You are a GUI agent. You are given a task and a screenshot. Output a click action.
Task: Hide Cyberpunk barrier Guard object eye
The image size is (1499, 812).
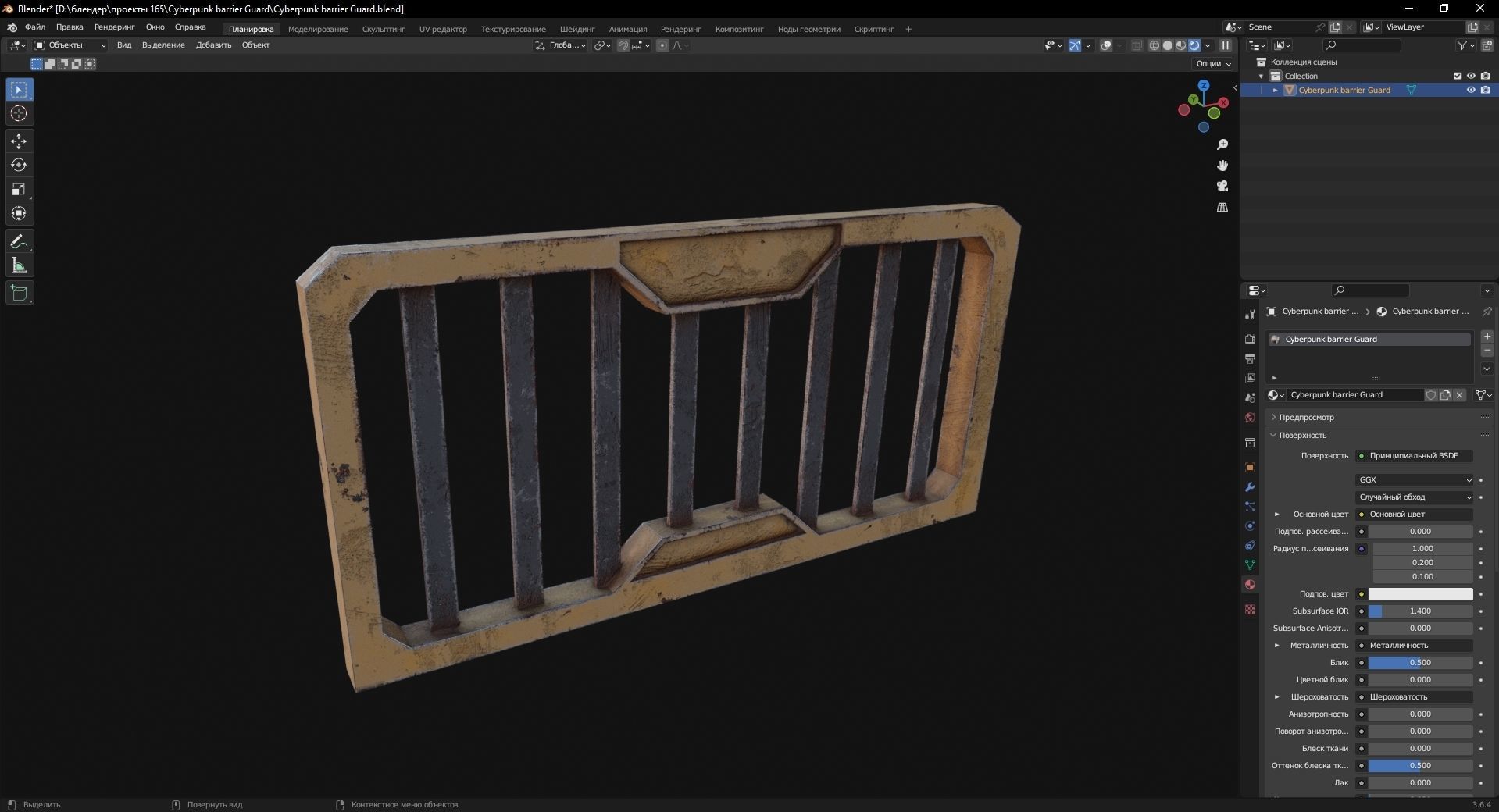tap(1471, 90)
